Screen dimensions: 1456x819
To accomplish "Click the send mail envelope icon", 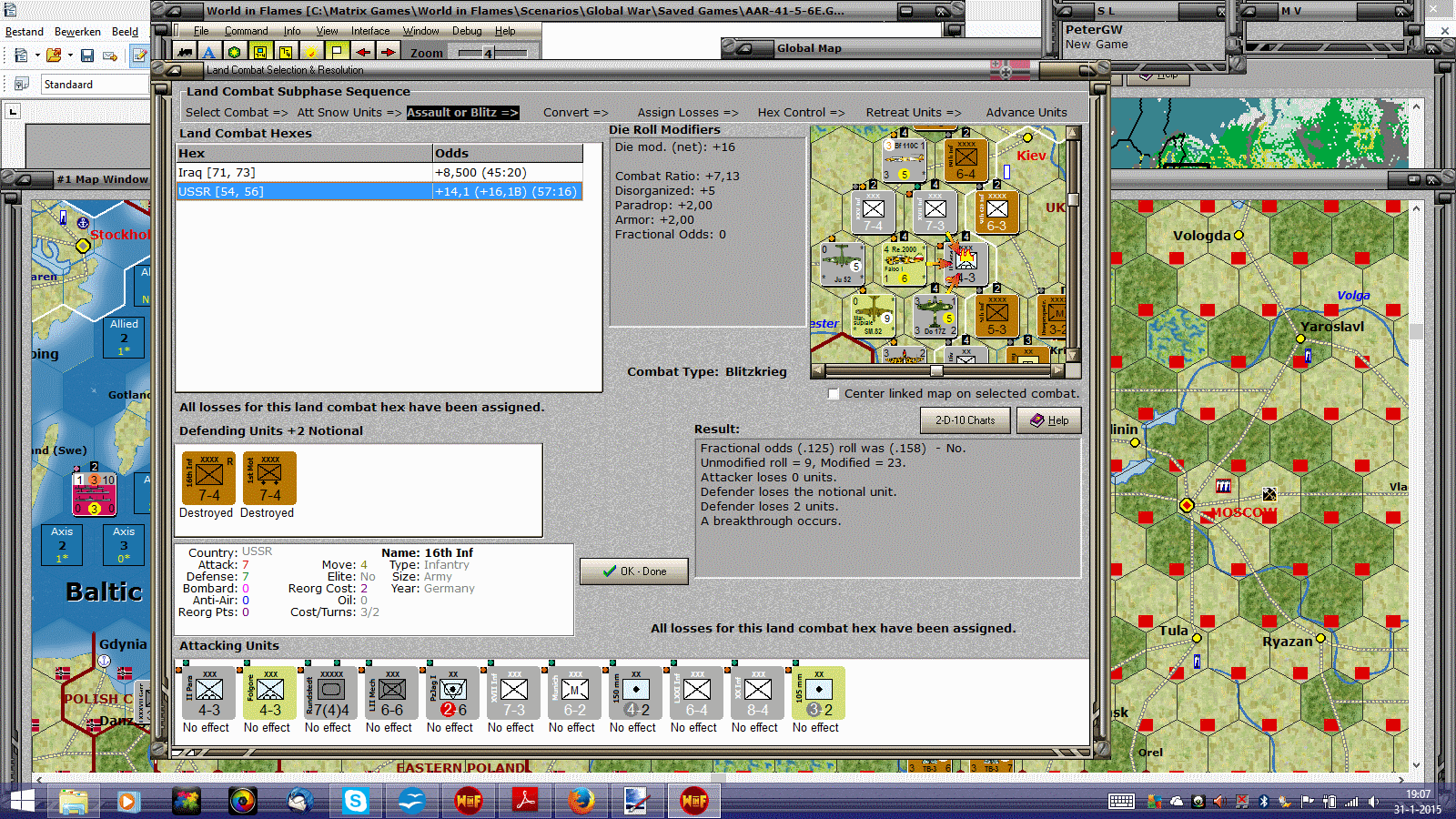I will pyautogui.click(x=110, y=56).
